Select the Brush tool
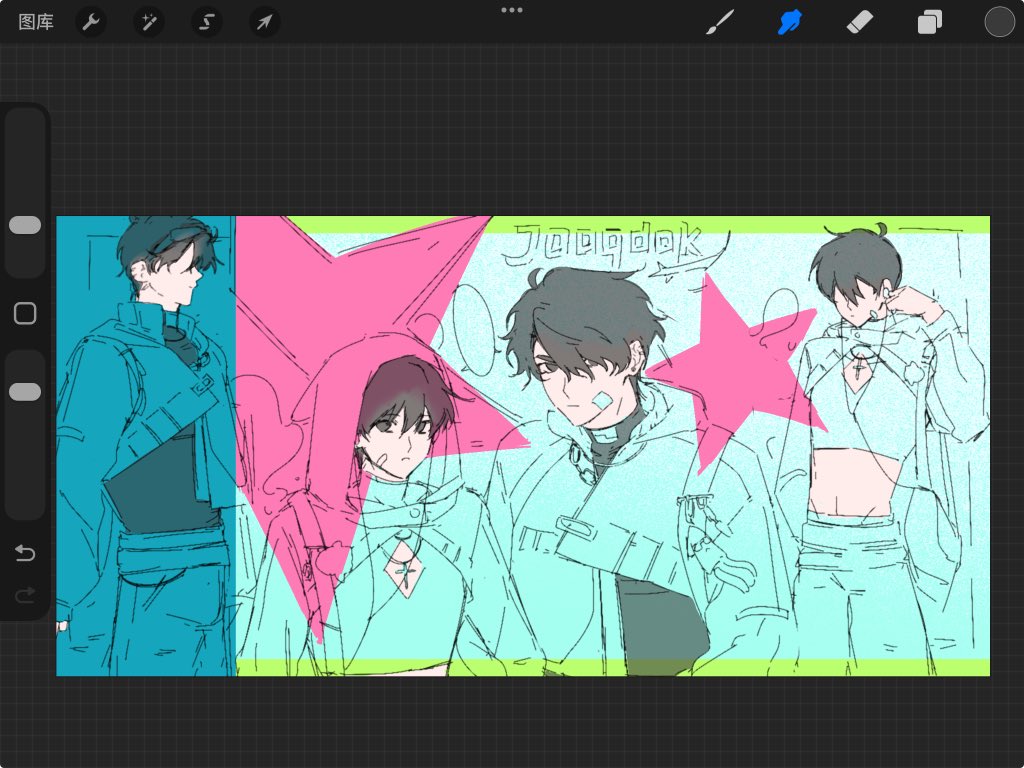The height and width of the screenshot is (768, 1024). [720, 22]
